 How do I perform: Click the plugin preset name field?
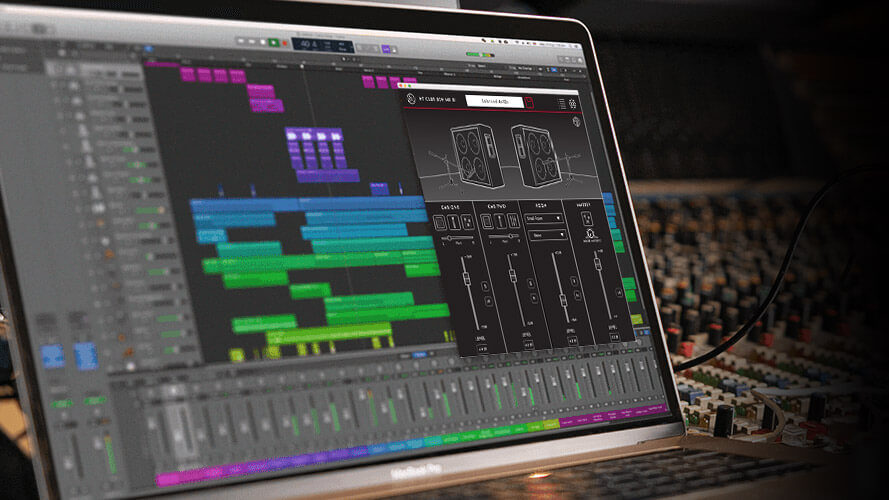coord(492,102)
